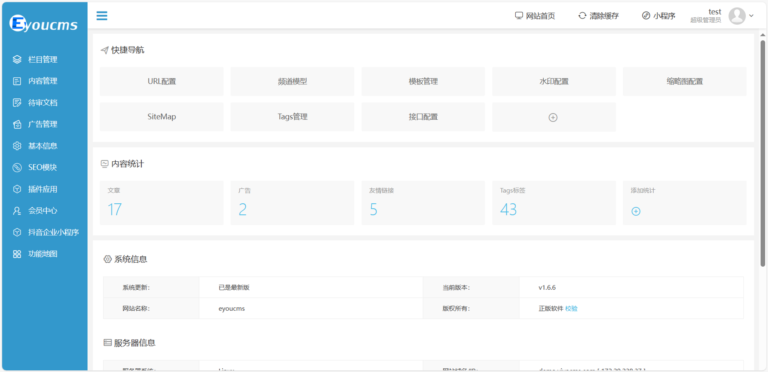Open 基本信息 in the sidebar

click(x=43, y=146)
